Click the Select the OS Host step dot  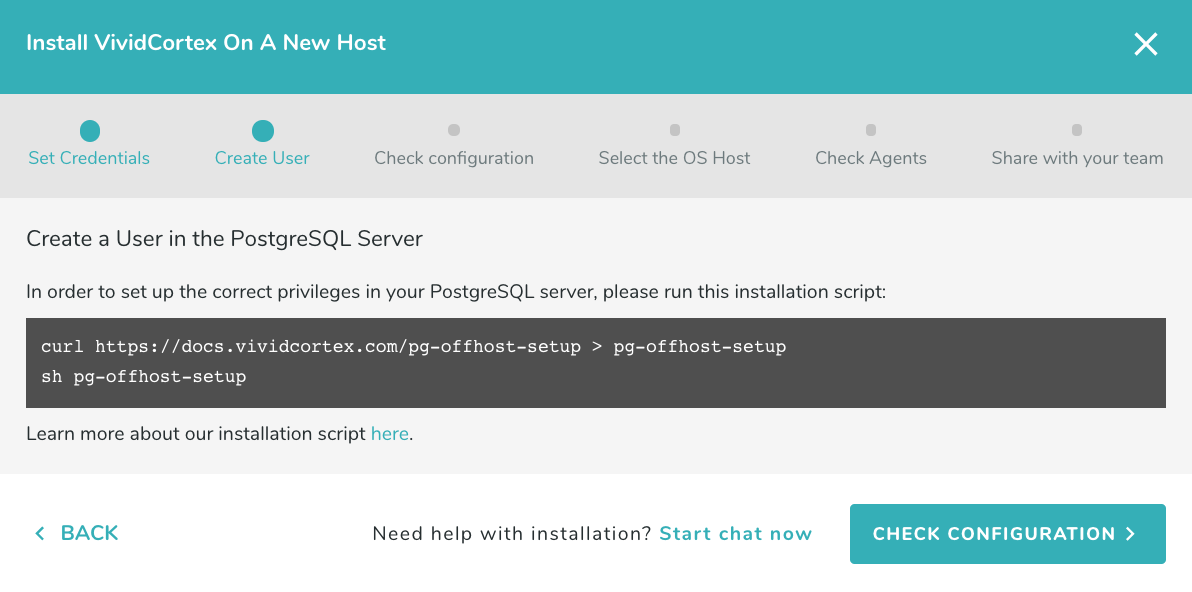pos(674,130)
